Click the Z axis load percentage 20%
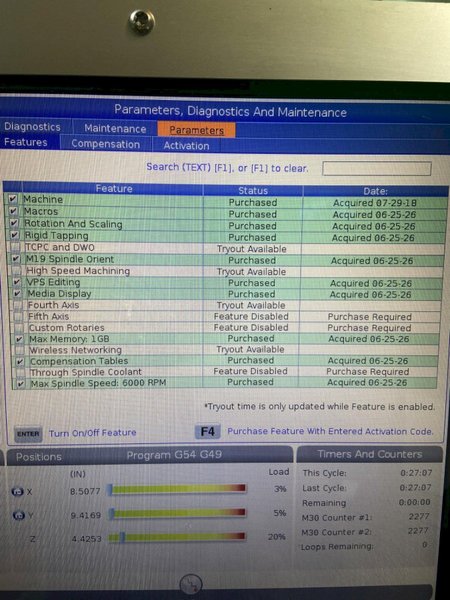Screen dimensions: 450x600 [x=276, y=537]
